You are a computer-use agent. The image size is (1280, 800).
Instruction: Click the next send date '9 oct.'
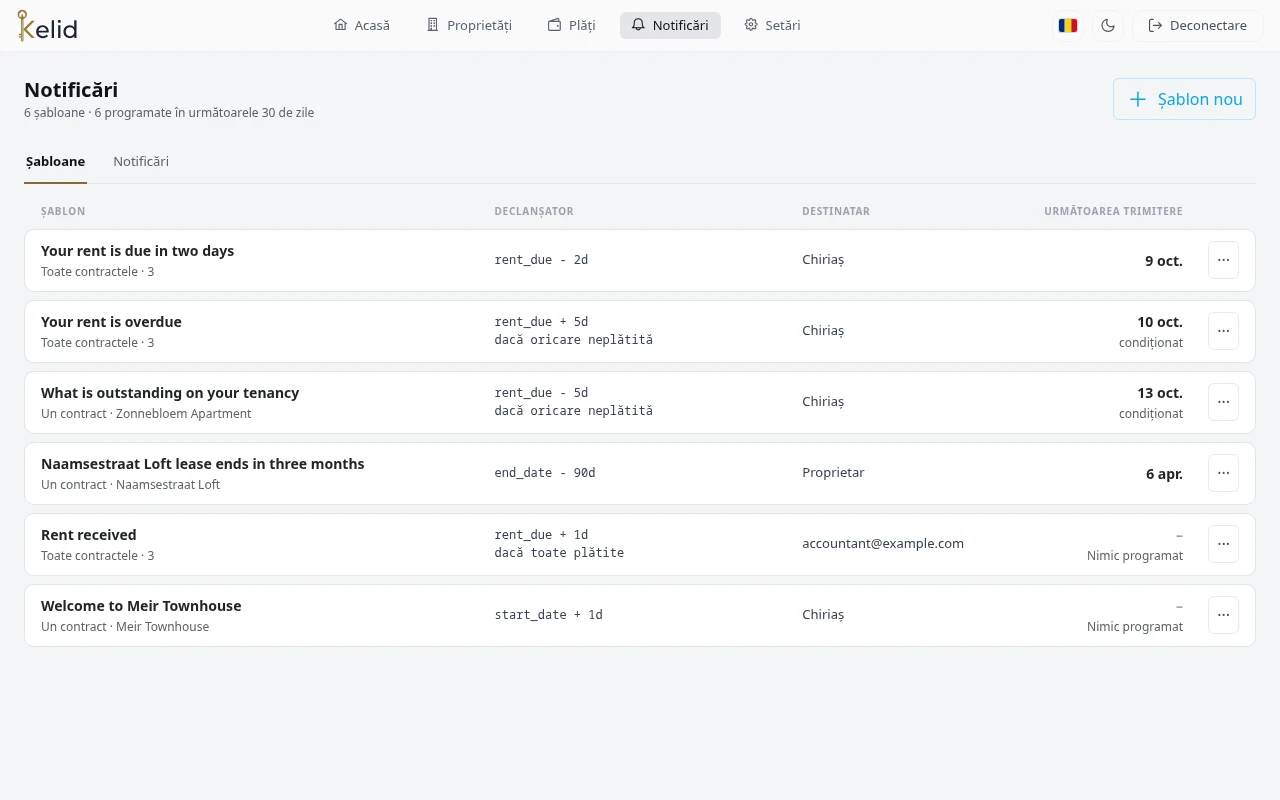pos(1164,261)
